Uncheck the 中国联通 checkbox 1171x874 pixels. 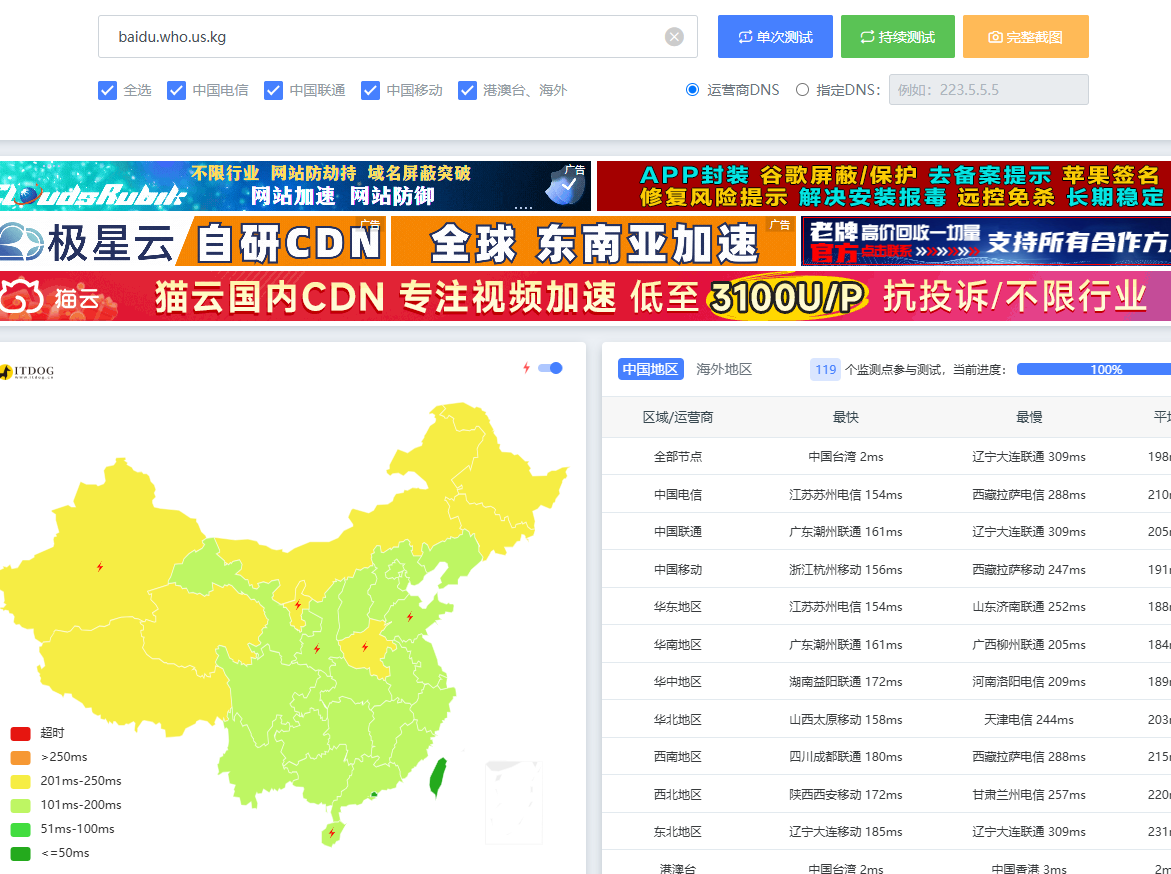coord(273,90)
